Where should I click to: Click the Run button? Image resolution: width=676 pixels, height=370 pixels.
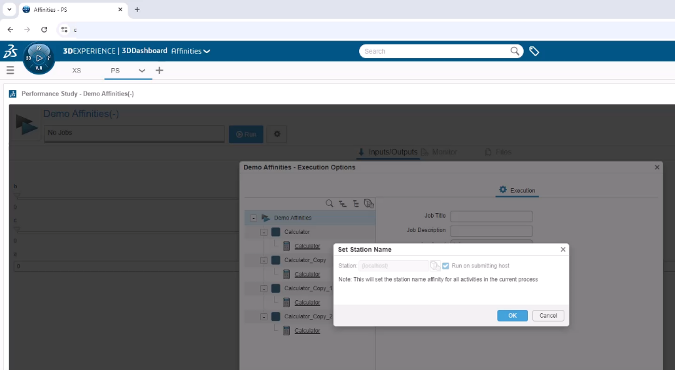click(x=246, y=134)
